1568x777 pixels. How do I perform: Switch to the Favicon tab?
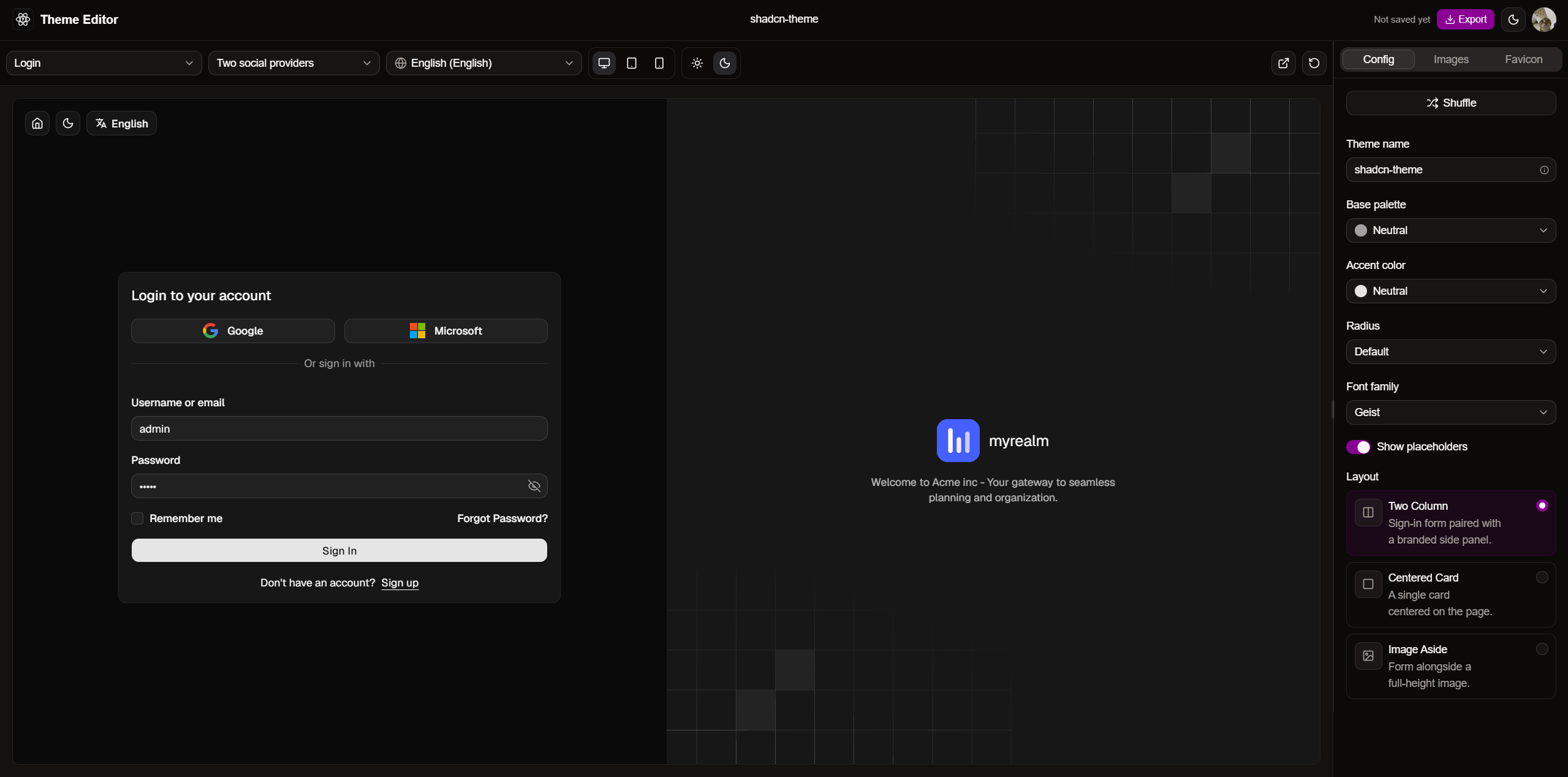[1524, 59]
